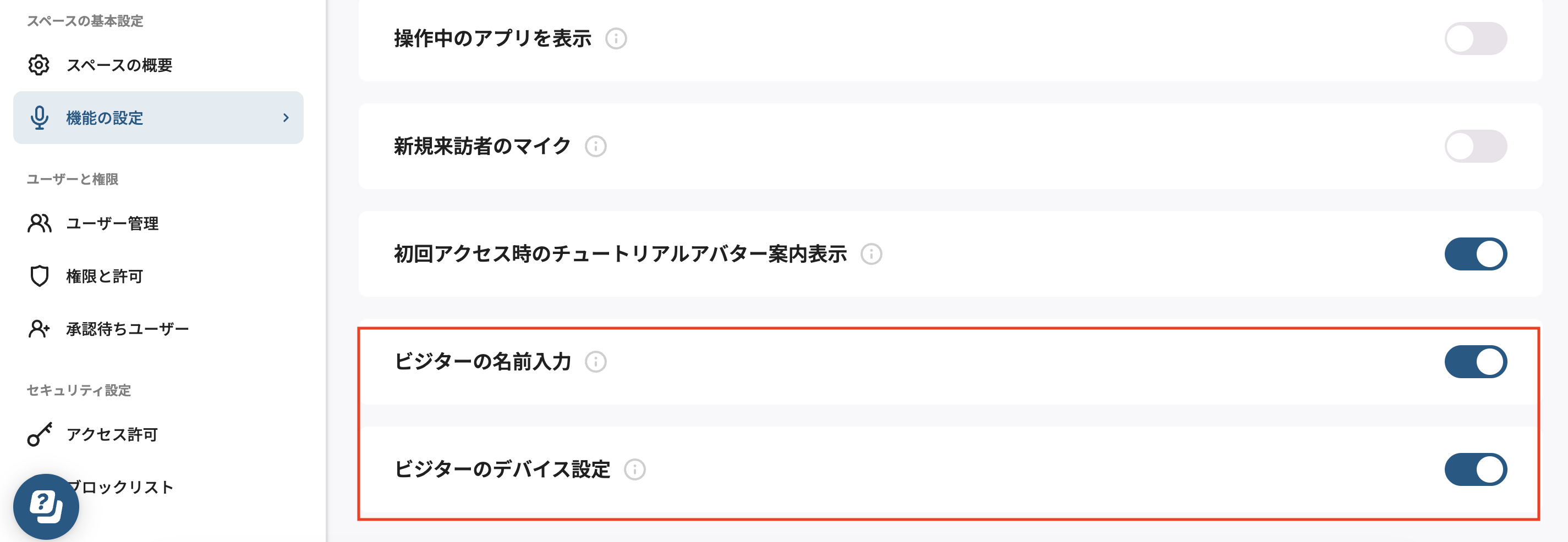The height and width of the screenshot is (542, 1568).
Task: Turn off ビジターのデバイス設定 switch
Action: click(1475, 469)
